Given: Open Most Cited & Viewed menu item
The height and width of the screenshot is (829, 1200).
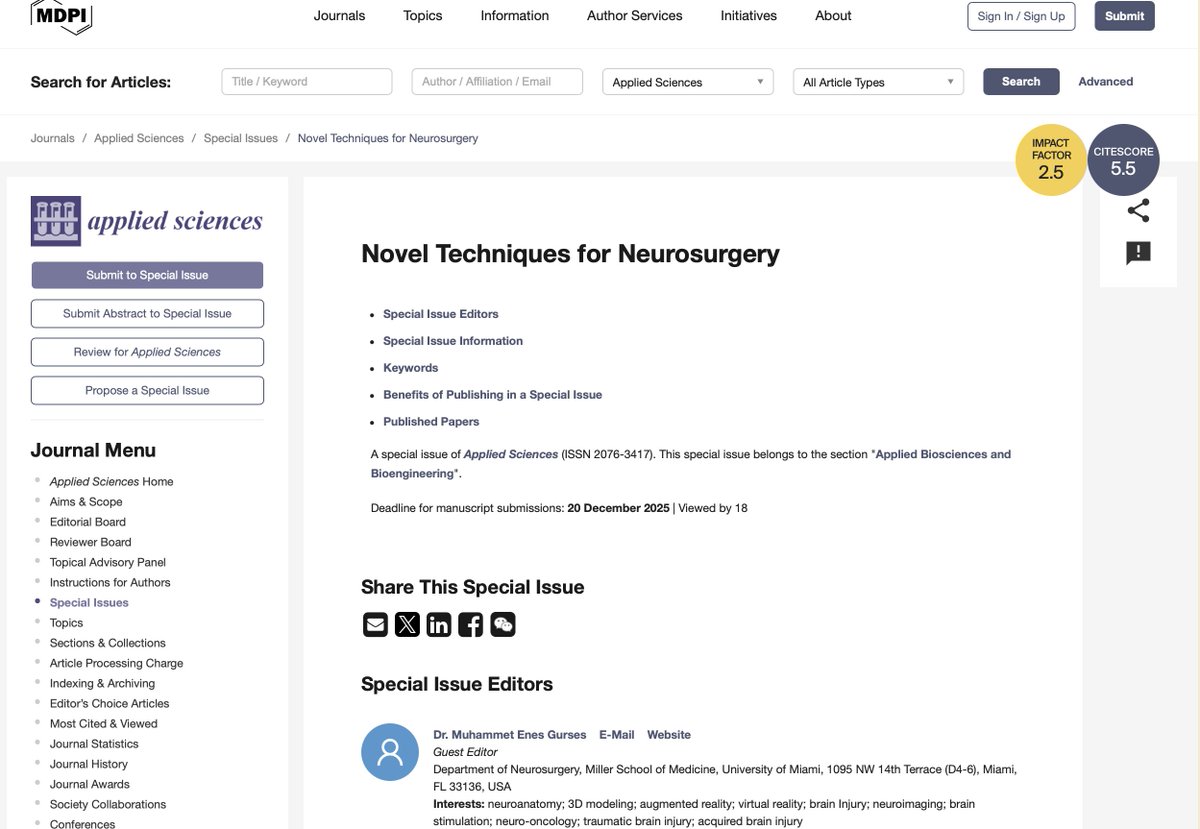Looking at the screenshot, I should tap(104, 724).
